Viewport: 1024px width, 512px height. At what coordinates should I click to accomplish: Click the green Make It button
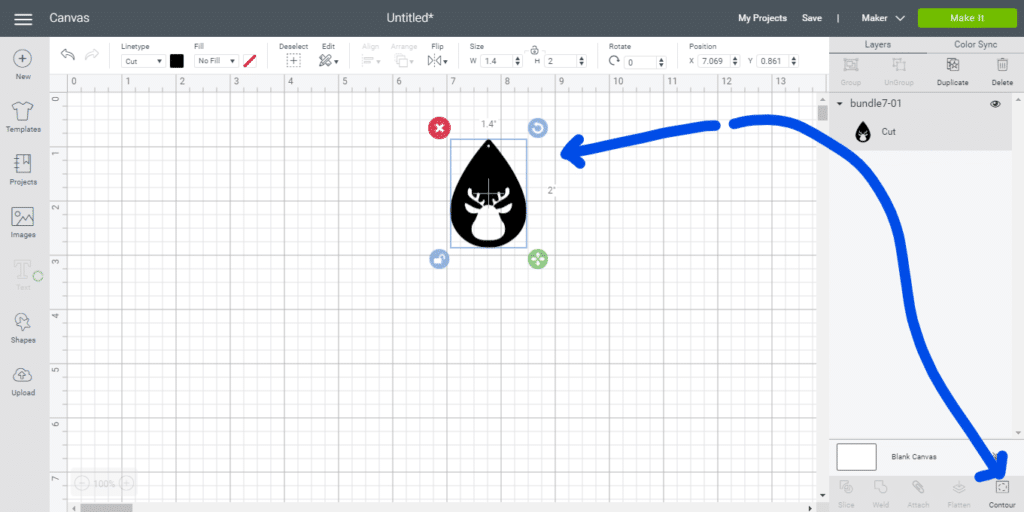tap(967, 18)
